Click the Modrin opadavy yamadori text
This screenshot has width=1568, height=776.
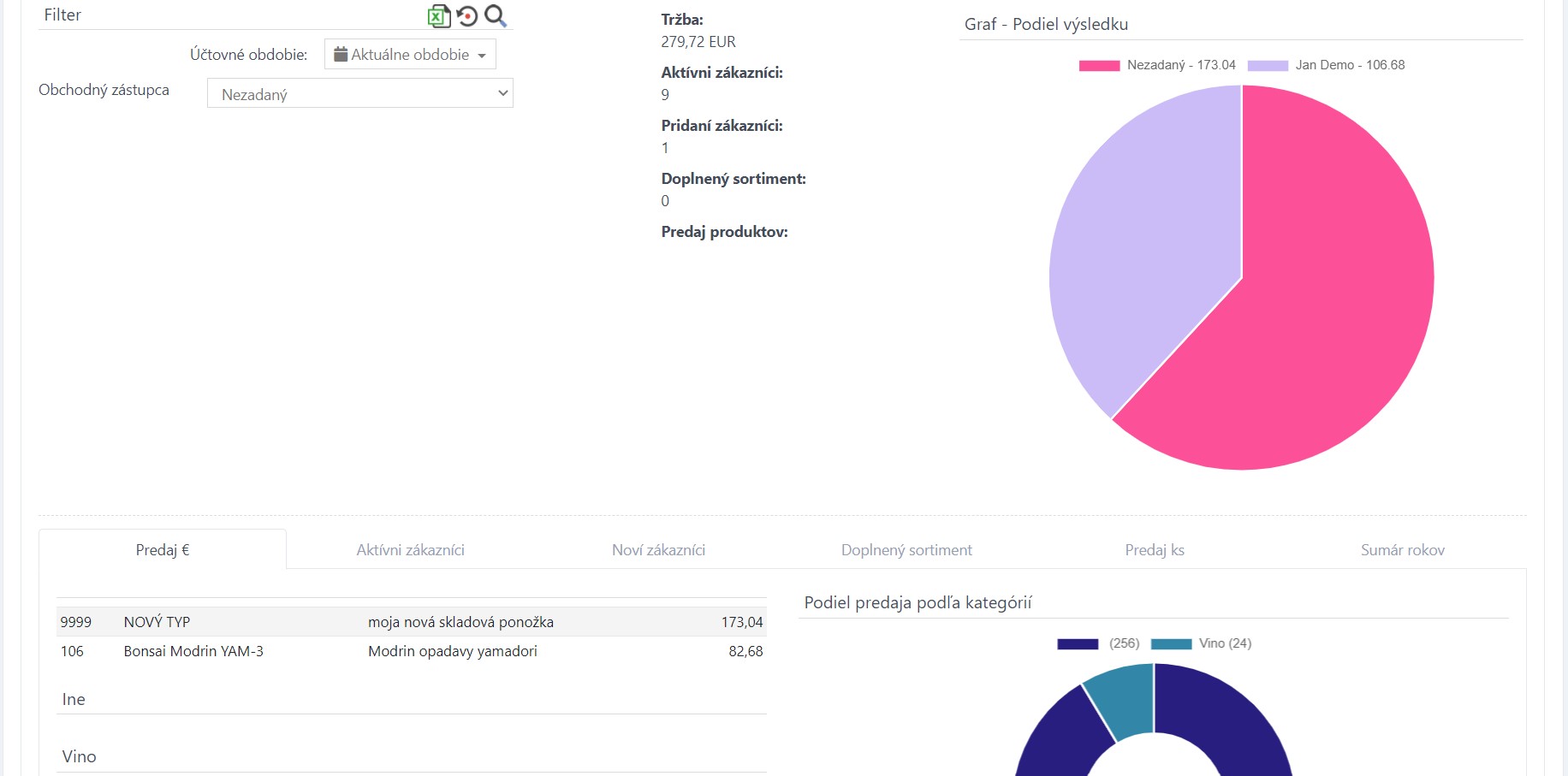click(x=453, y=651)
